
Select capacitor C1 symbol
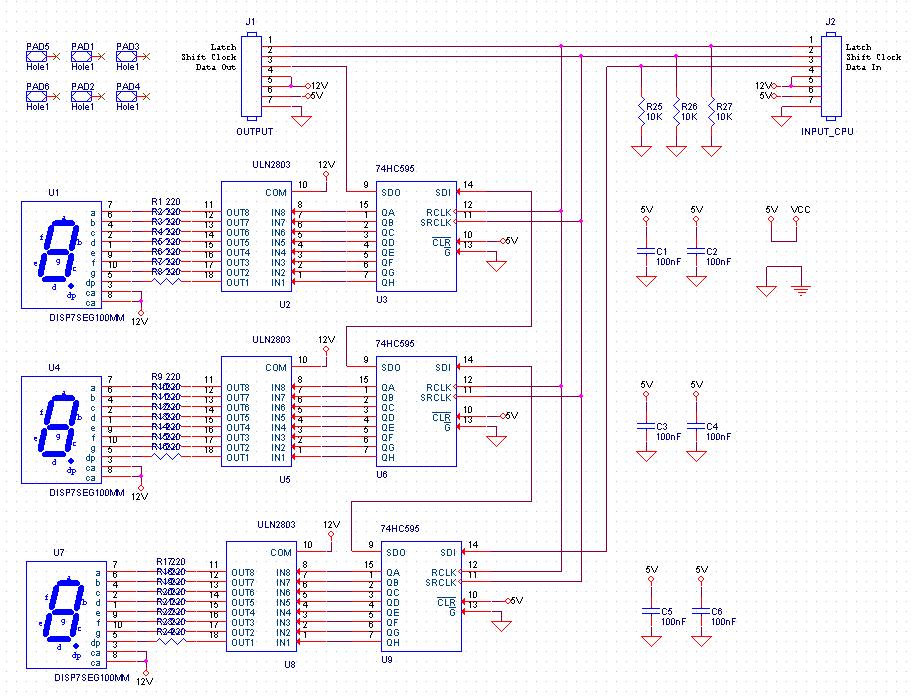point(646,251)
